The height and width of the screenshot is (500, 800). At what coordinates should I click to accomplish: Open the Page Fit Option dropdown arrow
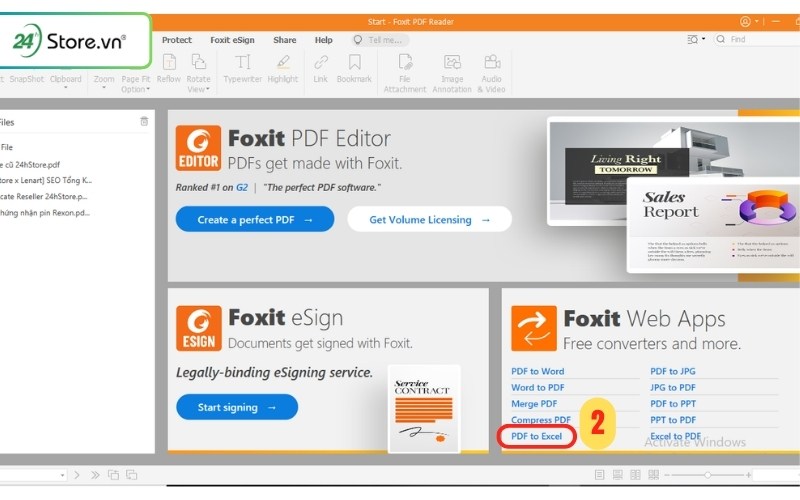tap(148, 89)
